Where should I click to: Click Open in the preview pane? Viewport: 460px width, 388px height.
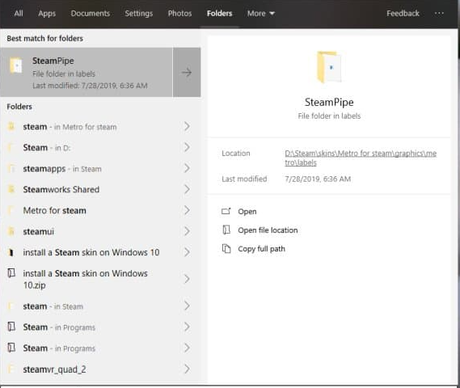247,211
